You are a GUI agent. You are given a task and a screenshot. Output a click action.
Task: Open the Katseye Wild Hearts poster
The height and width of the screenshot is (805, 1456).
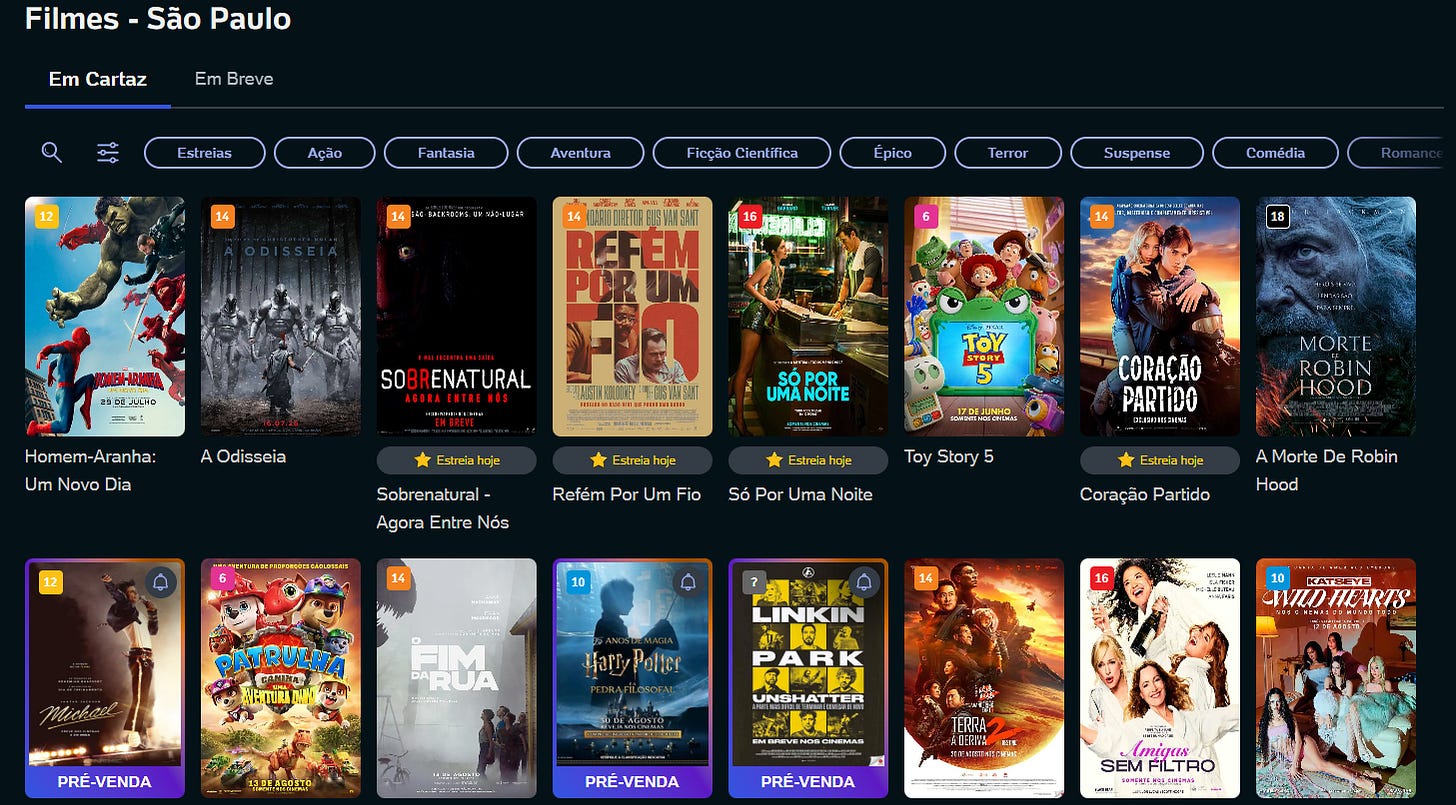(x=1337, y=679)
